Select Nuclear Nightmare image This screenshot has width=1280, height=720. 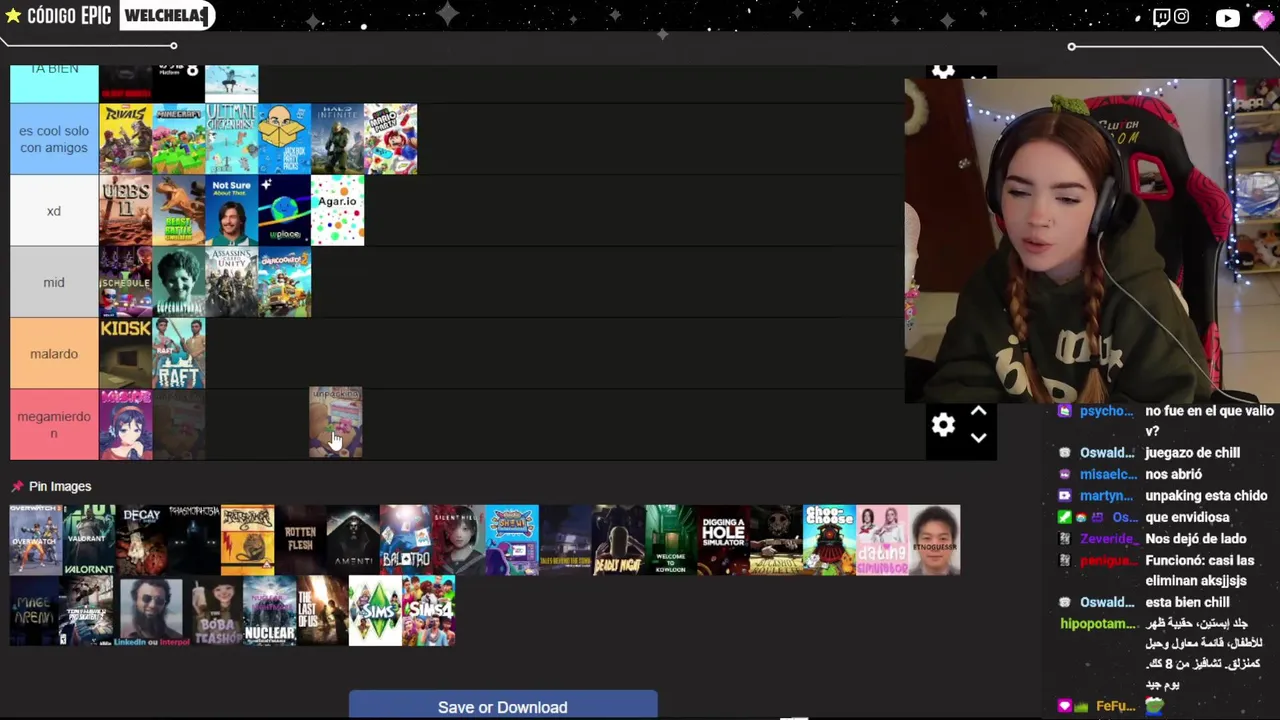(x=269, y=611)
